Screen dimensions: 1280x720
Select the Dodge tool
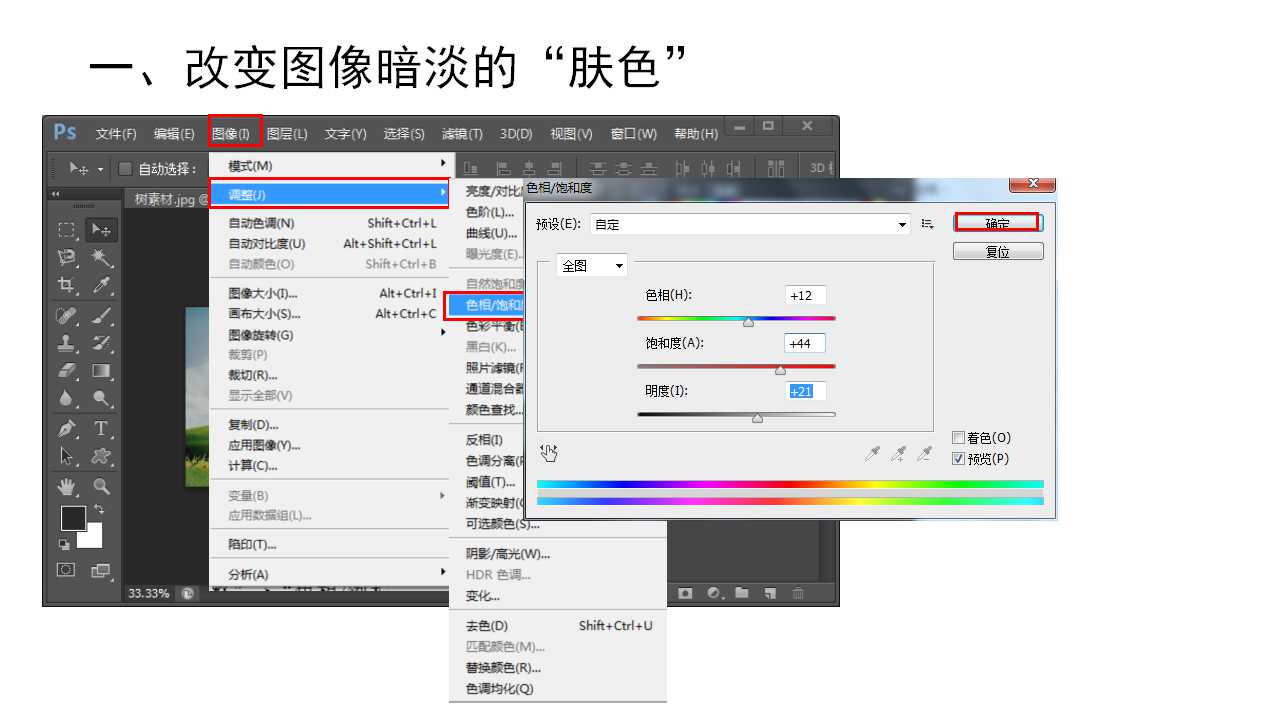pos(101,399)
